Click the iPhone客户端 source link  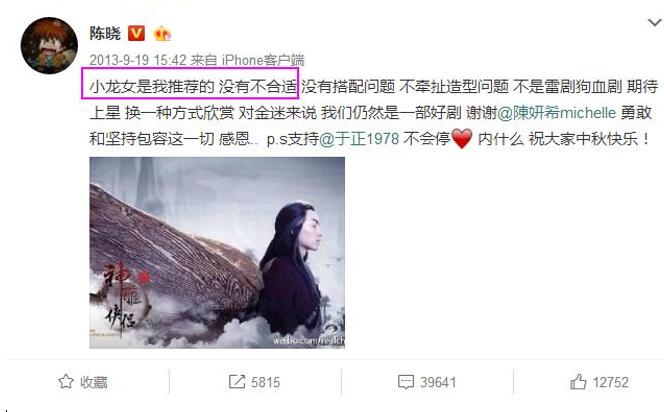pyautogui.click(x=263, y=60)
